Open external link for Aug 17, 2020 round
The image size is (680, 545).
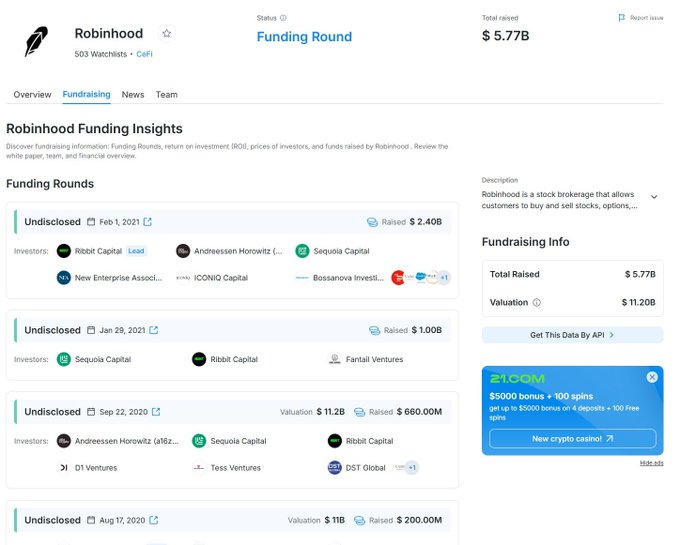(154, 520)
